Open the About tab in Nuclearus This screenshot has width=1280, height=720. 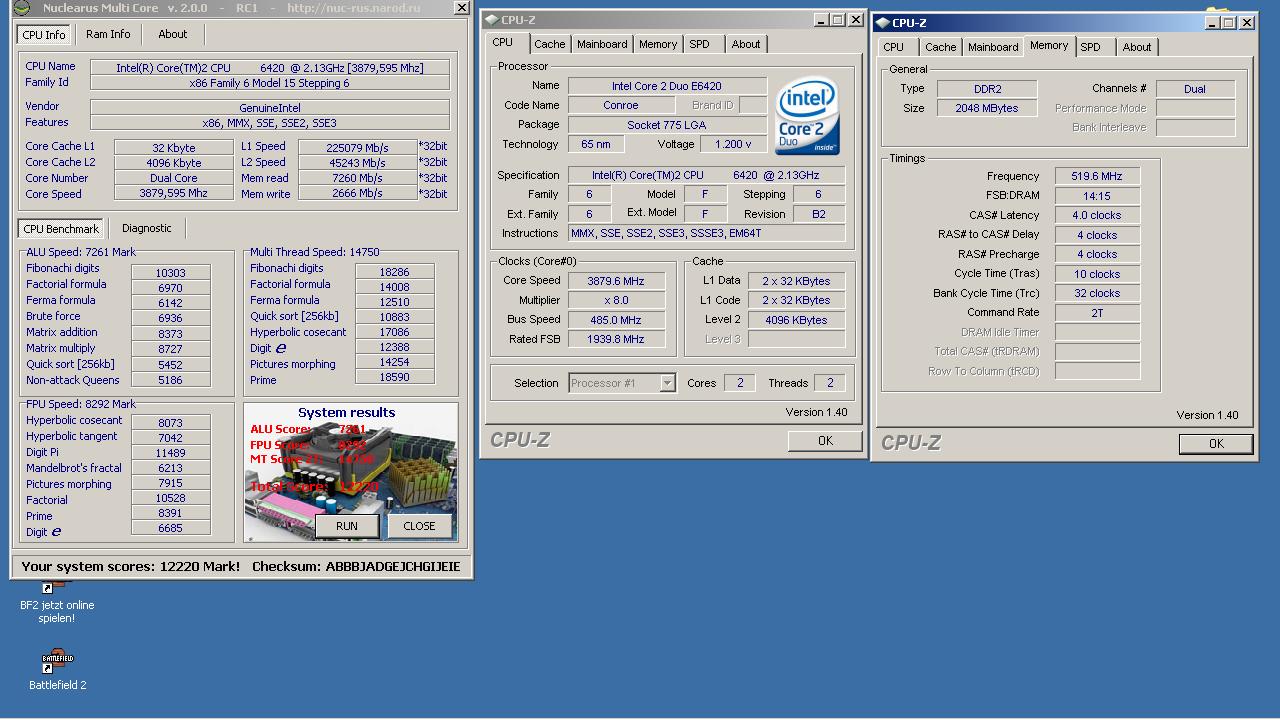coord(172,34)
